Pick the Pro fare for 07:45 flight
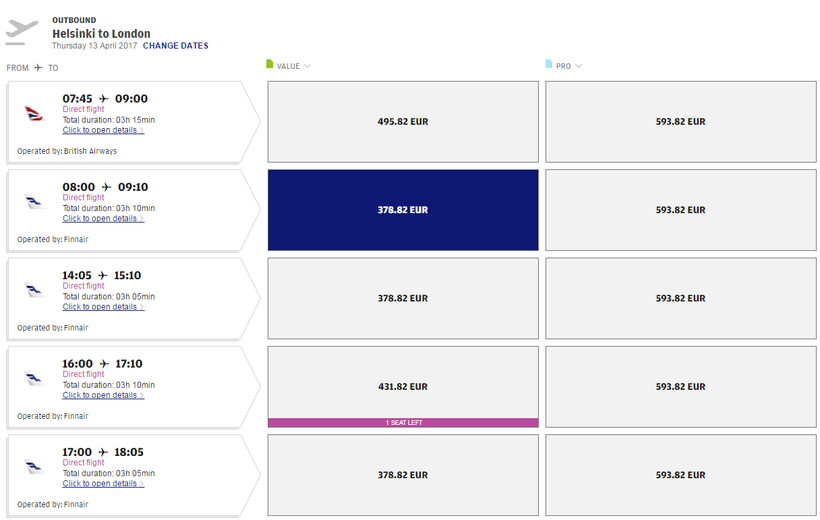Viewport: 820px width, 520px height. [x=681, y=122]
